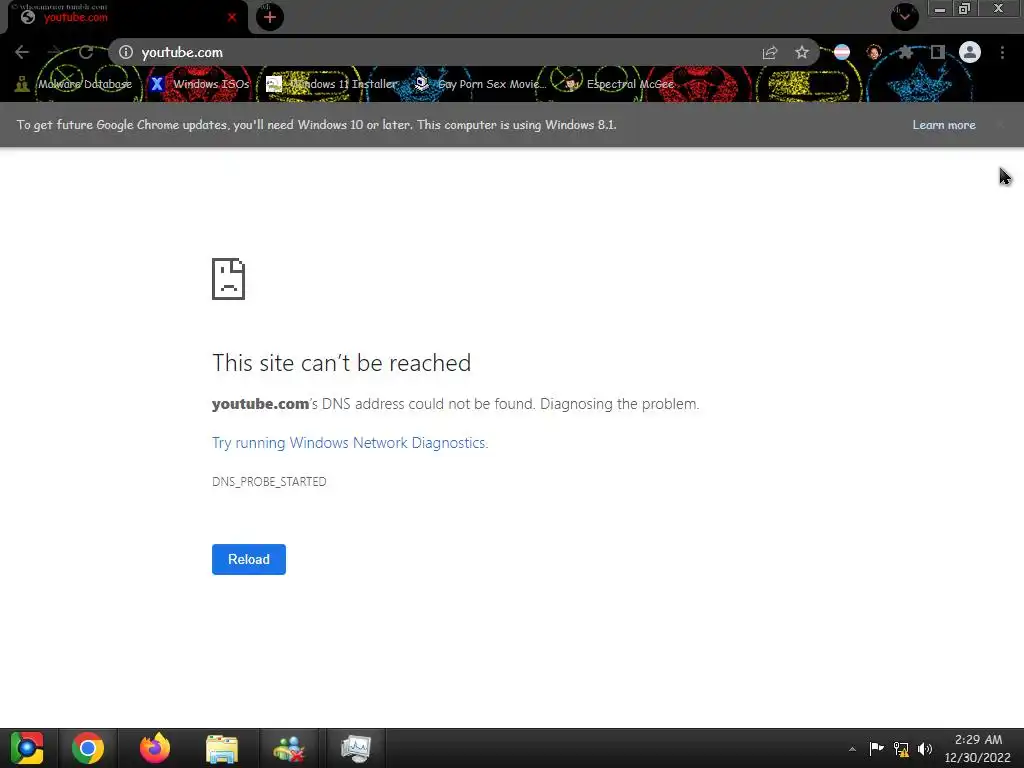Share this page icon in address bar
This screenshot has height=768, width=1024.
point(770,52)
